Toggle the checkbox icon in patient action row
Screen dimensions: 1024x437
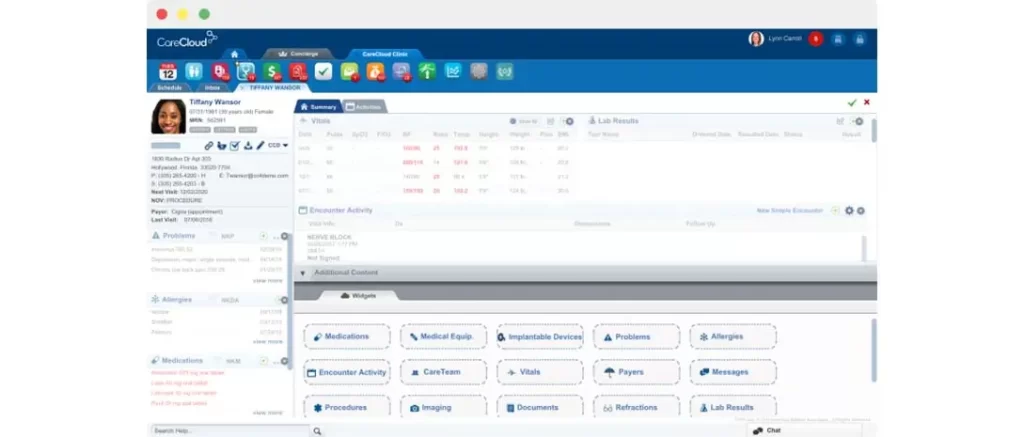[x=235, y=145]
